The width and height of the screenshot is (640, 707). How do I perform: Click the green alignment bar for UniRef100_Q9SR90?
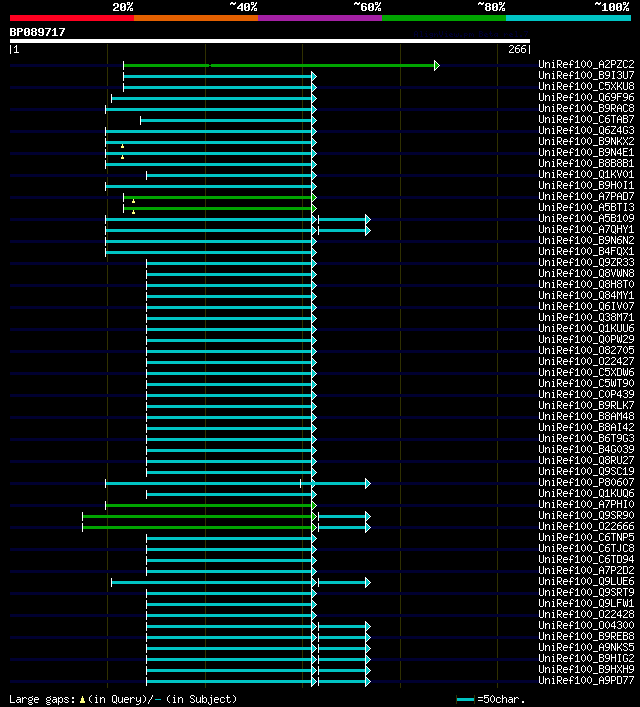click(x=198, y=516)
